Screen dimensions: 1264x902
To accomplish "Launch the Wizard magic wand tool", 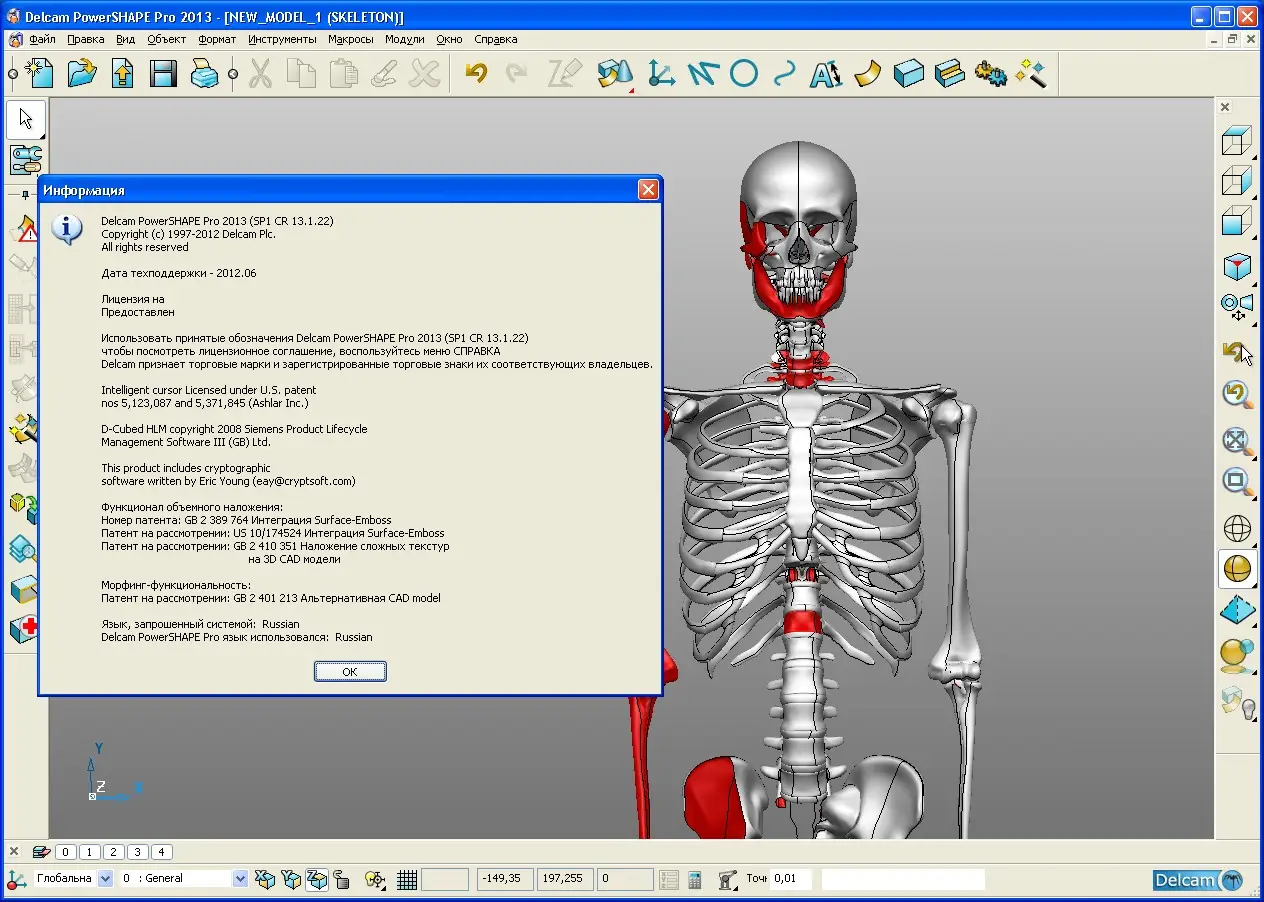I will 1031,74.
